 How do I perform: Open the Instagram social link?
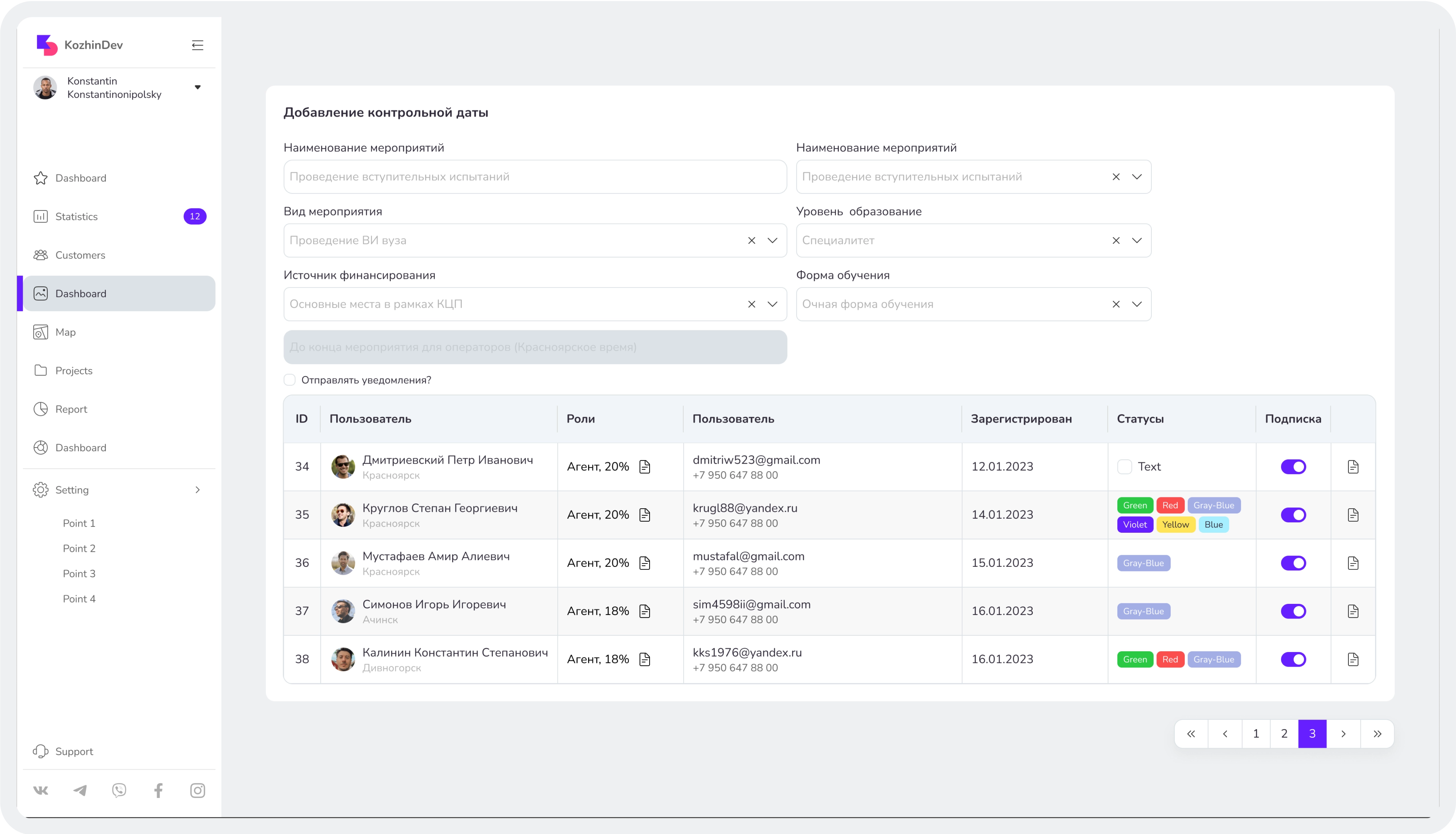198,791
